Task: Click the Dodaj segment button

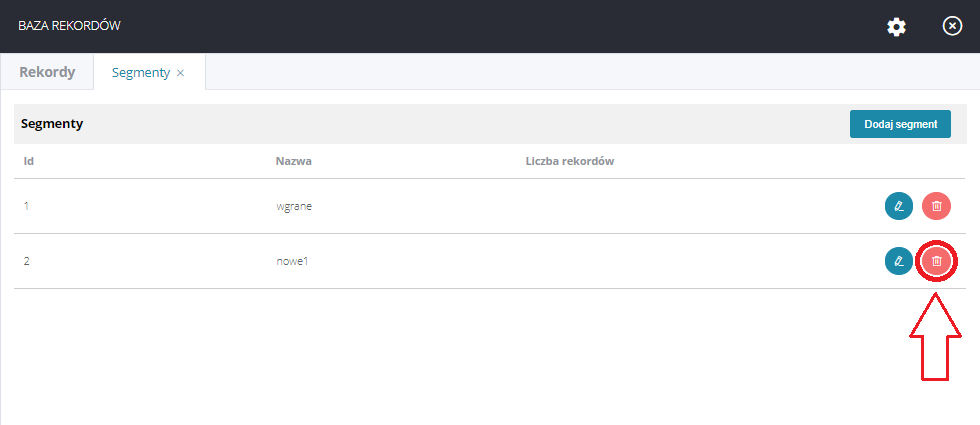Action: (x=900, y=124)
